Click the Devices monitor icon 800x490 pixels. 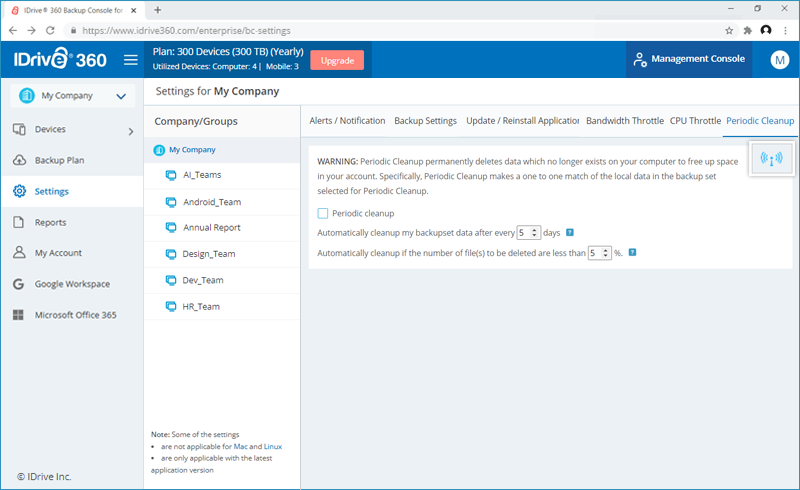click(19, 129)
